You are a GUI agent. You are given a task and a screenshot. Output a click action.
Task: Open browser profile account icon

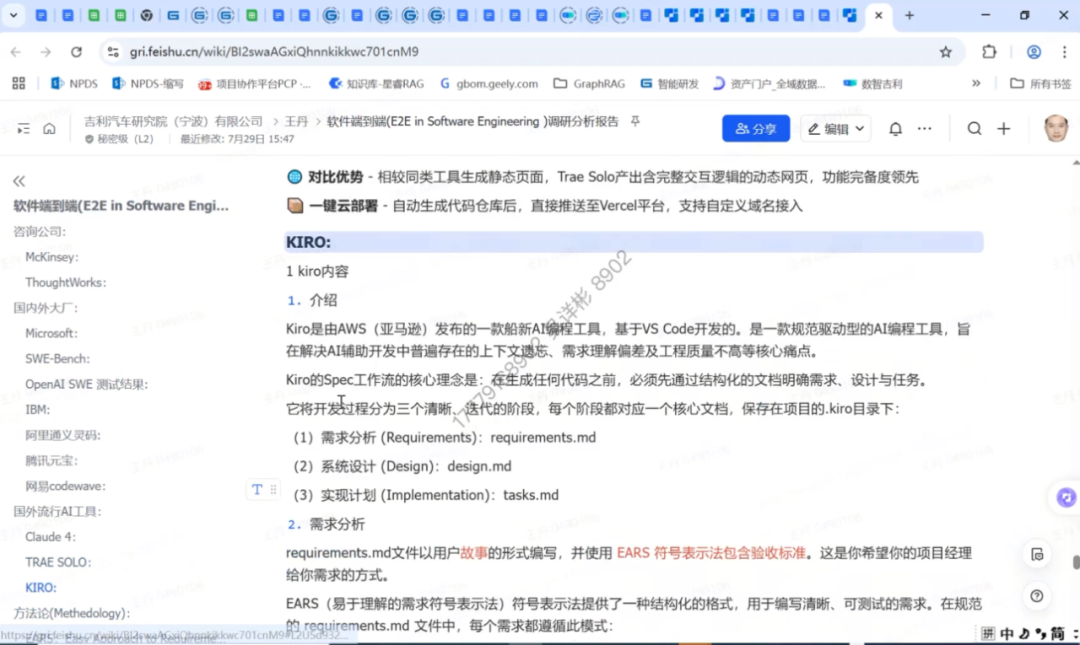point(1033,52)
